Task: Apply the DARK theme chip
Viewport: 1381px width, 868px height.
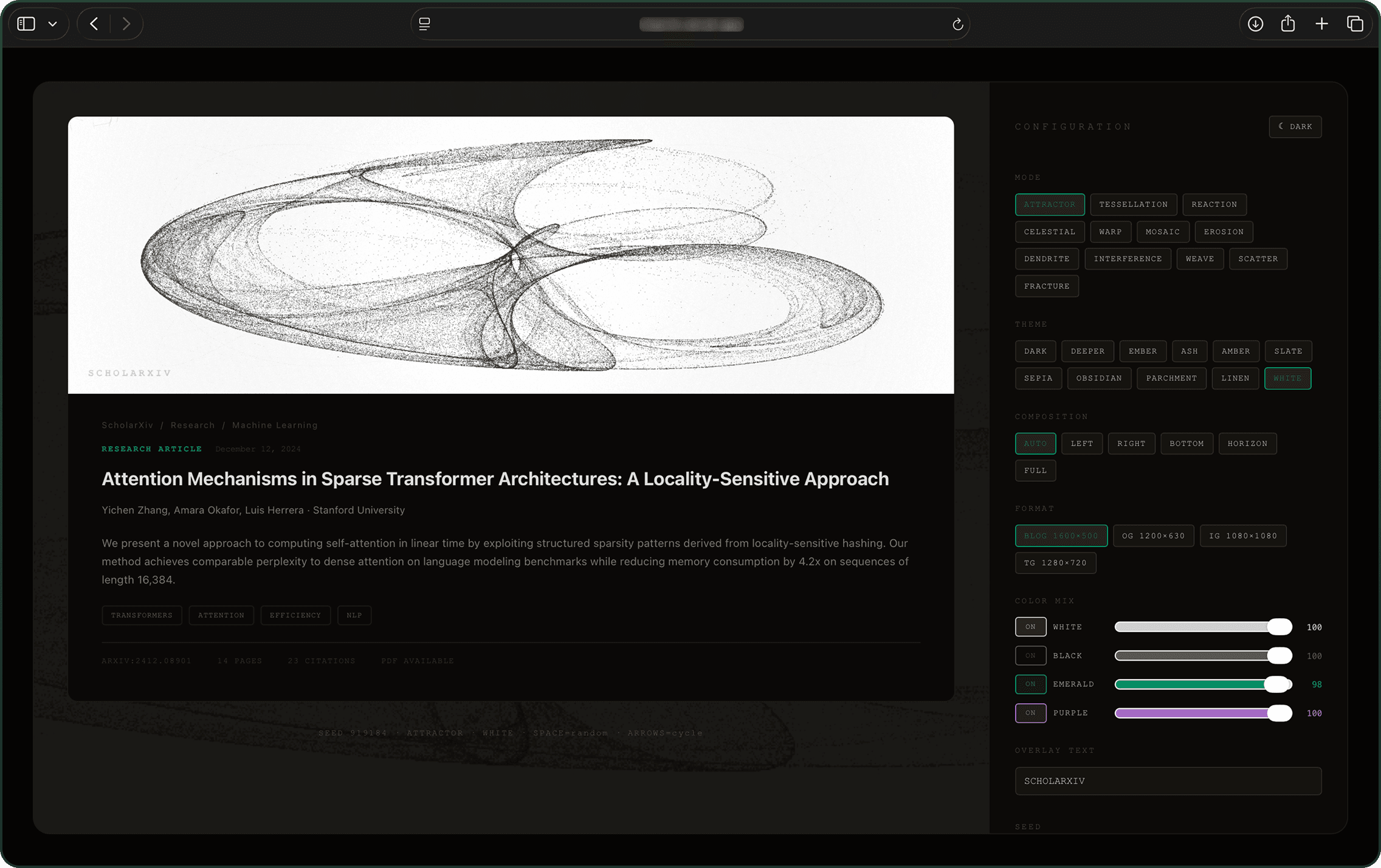Action: (1035, 351)
